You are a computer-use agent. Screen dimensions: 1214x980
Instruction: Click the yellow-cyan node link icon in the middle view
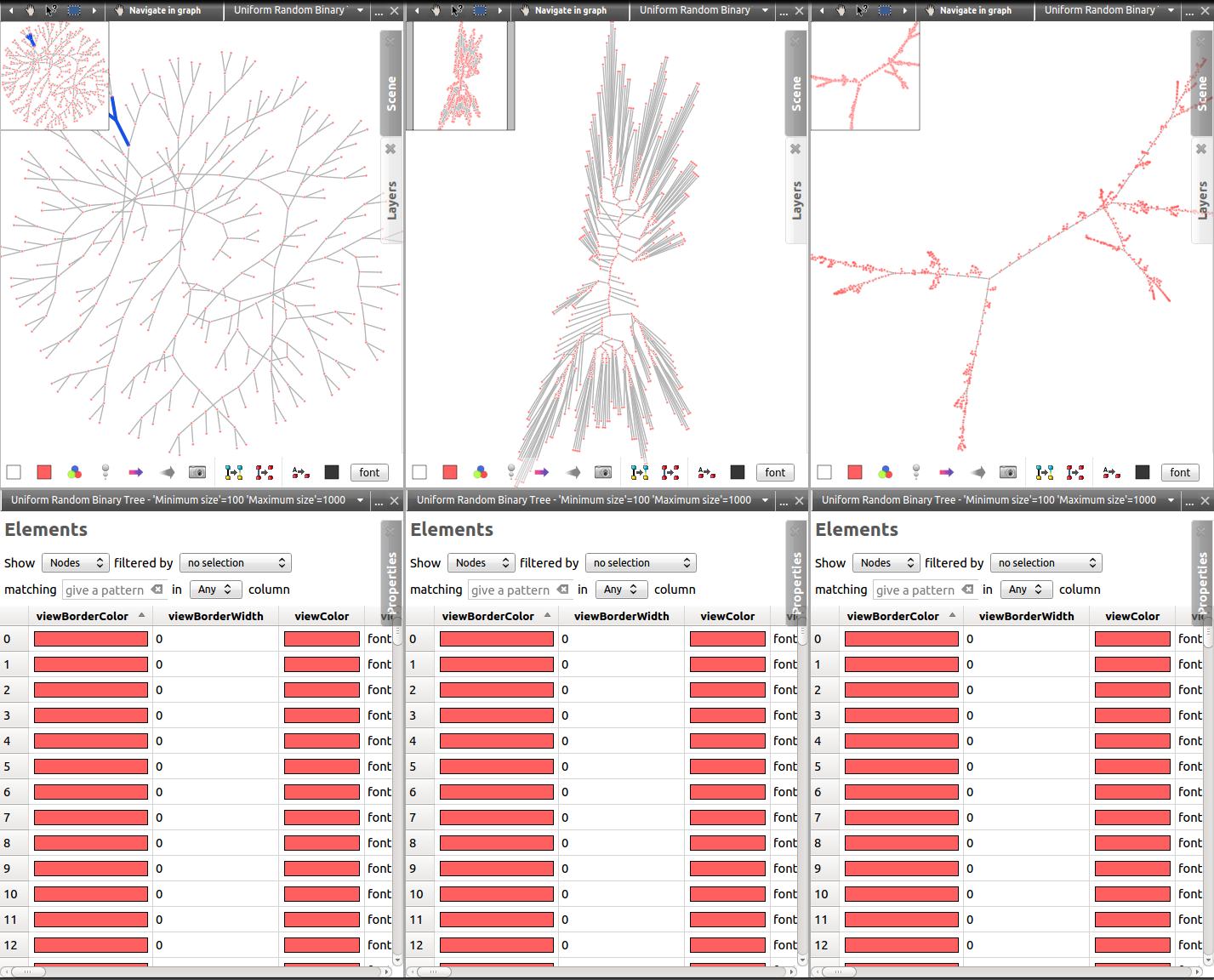[x=640, y=472]
